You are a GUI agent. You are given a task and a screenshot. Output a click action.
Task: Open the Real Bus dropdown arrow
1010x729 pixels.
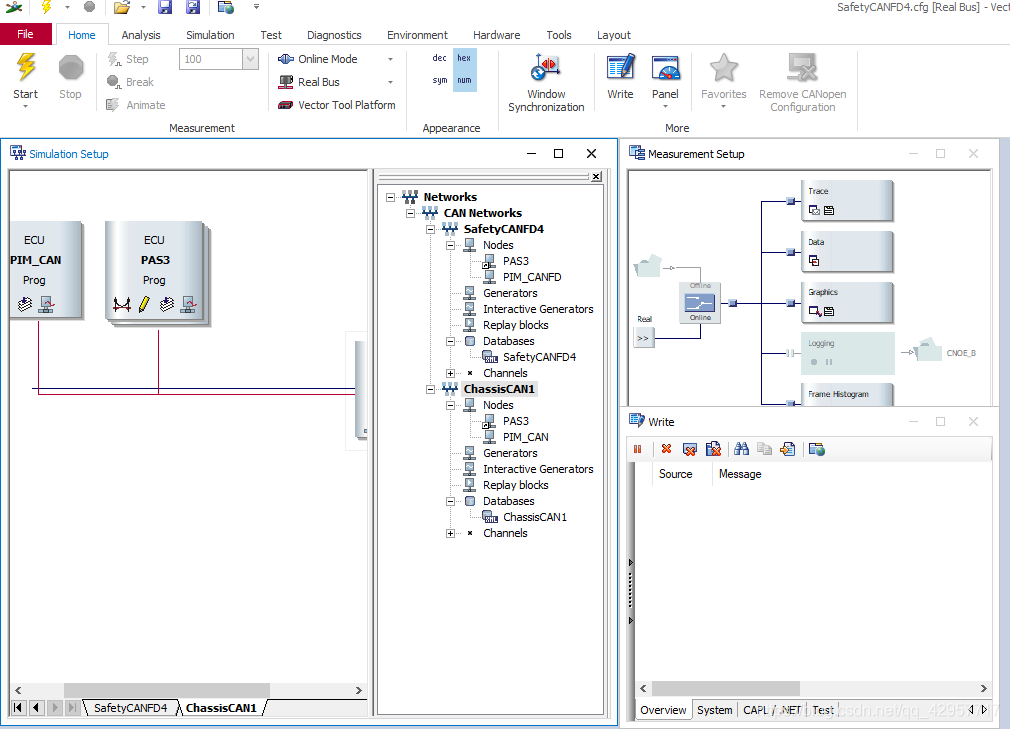tap(390, 82)
